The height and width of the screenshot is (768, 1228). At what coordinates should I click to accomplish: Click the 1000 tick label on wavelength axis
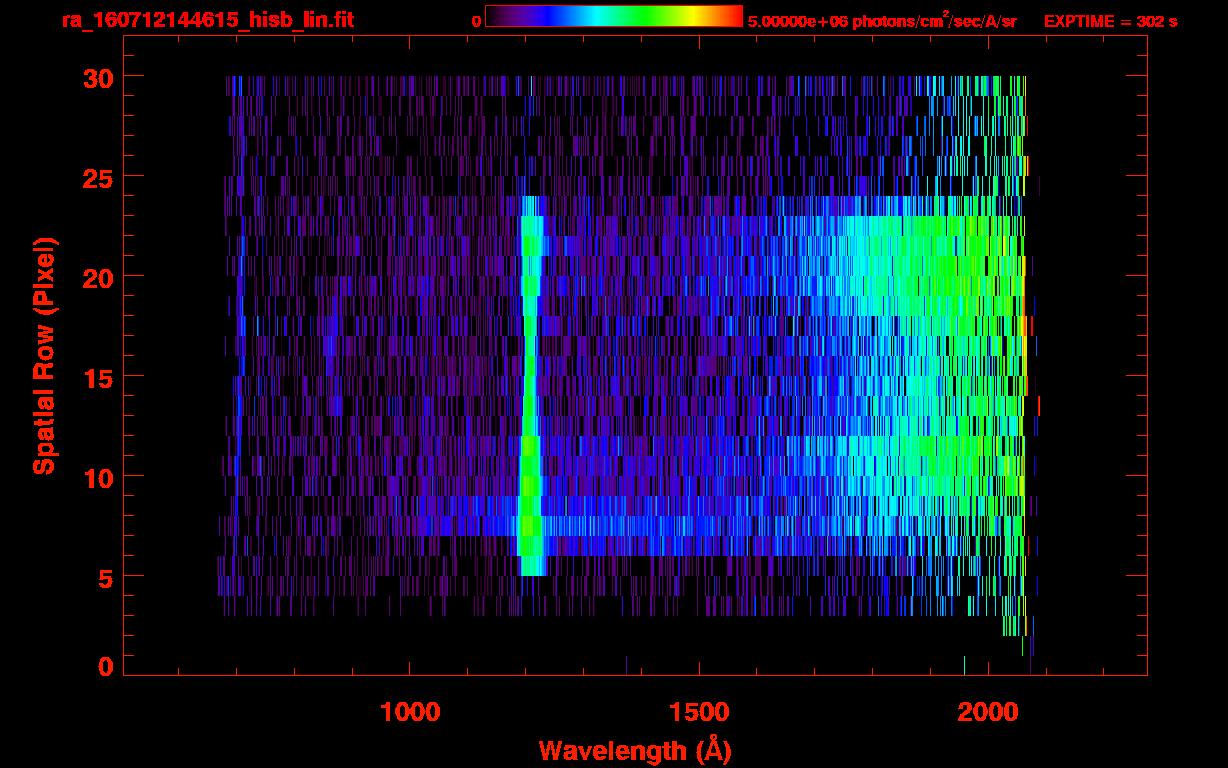coord(410,712)
